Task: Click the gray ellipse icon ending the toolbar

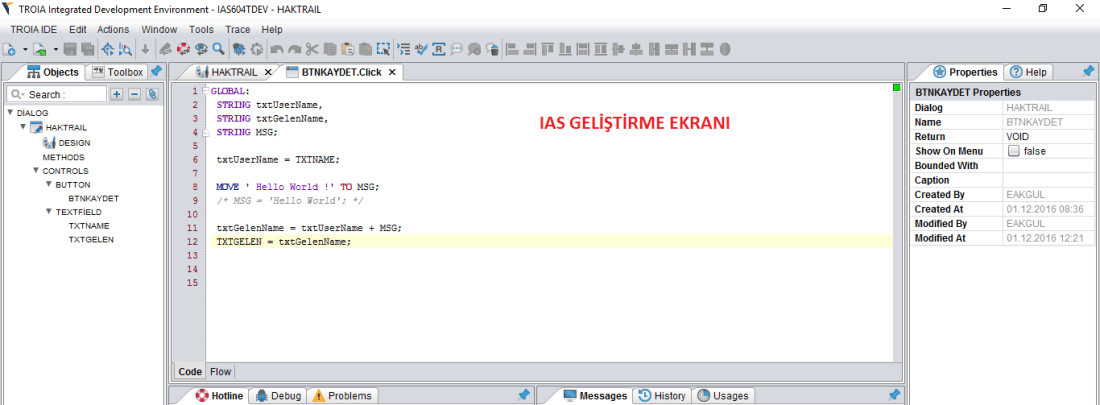Action: point(725,49)
